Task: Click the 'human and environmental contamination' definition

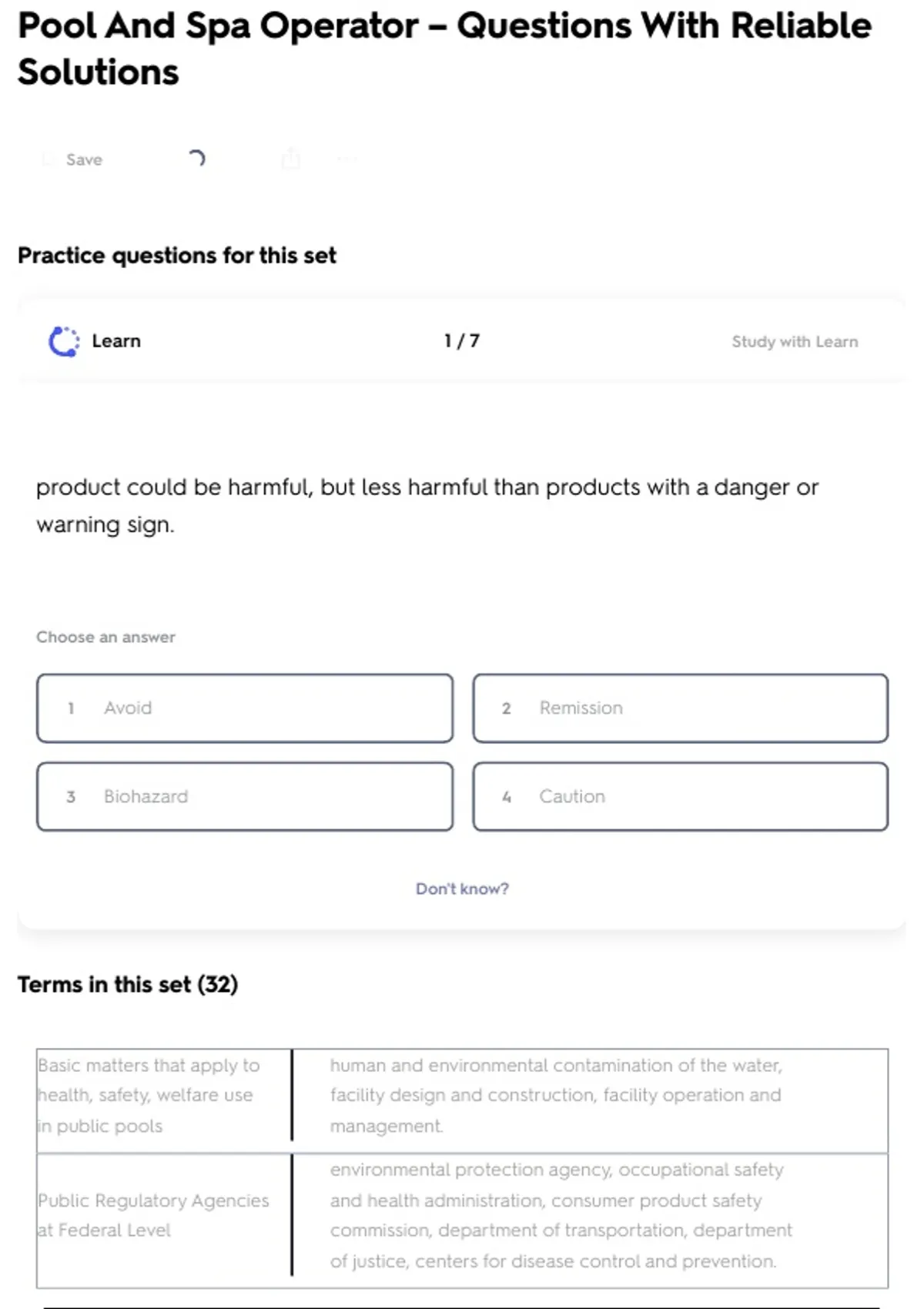Action: pyautogui.click(x=555, y=1095)
